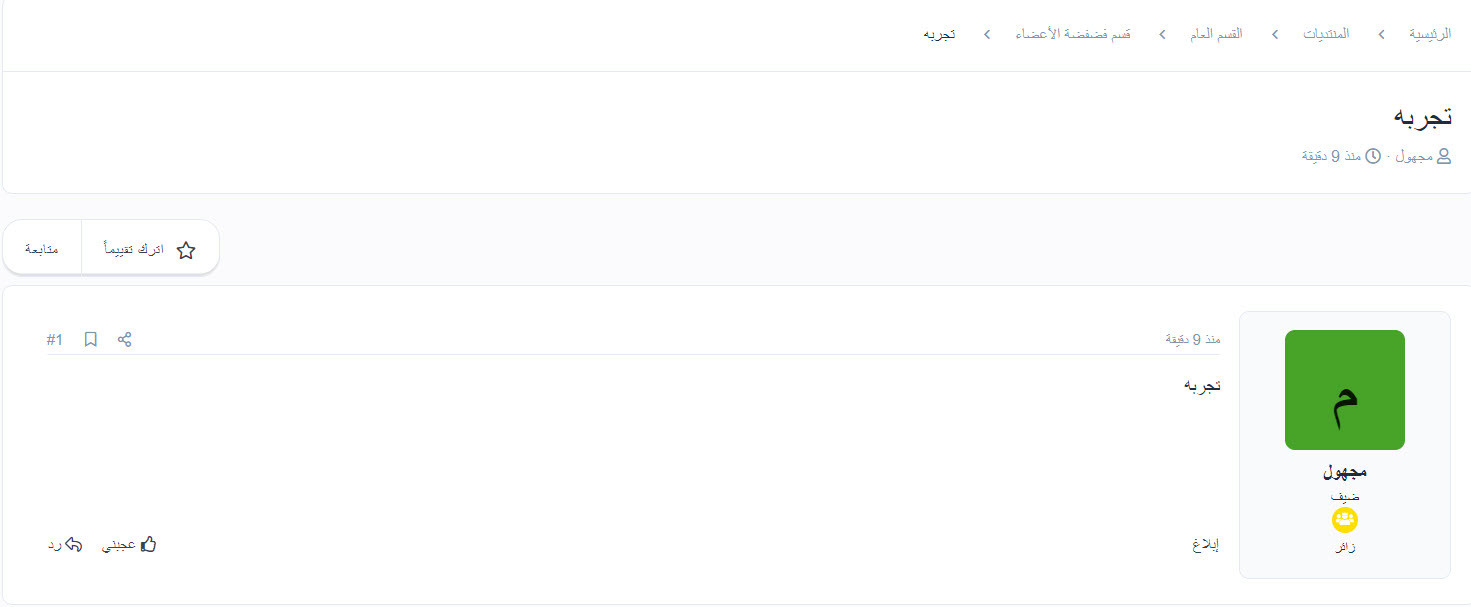Click the إبلاغ report link
Screen dimensions: 1471x607
[1205, 545]
